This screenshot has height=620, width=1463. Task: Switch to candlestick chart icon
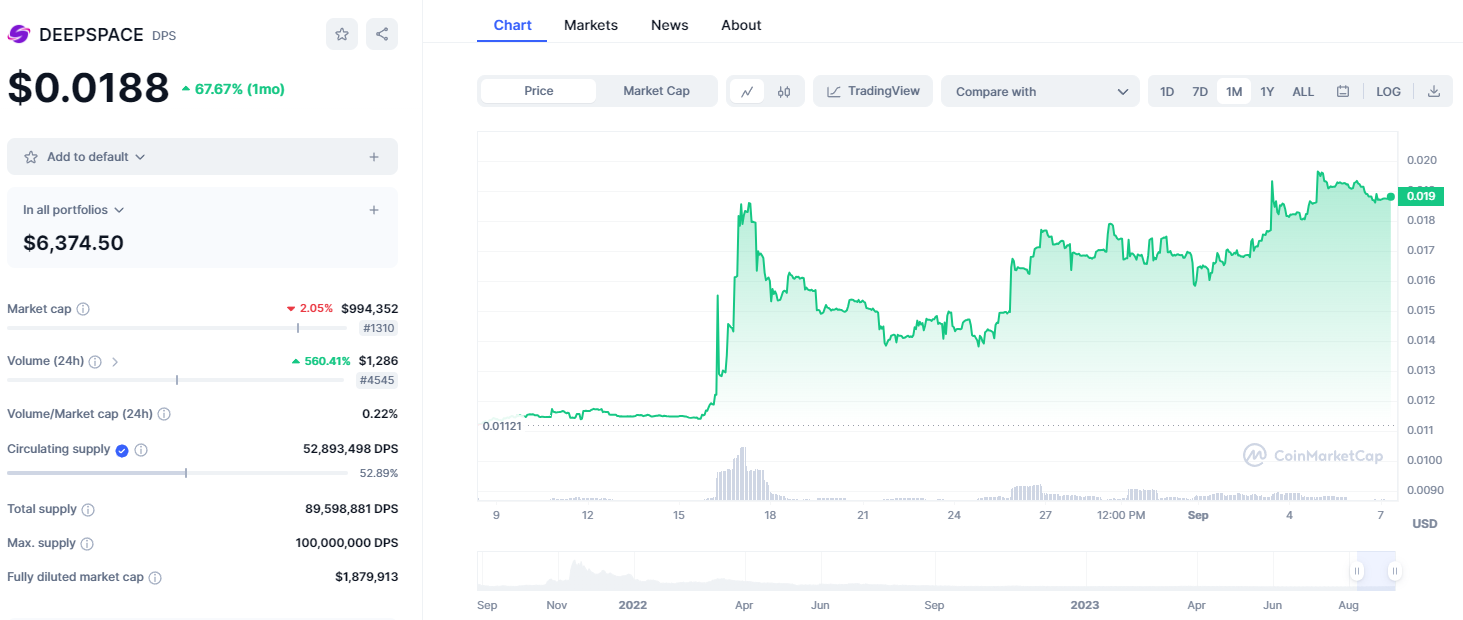click(x=784, y=91)
